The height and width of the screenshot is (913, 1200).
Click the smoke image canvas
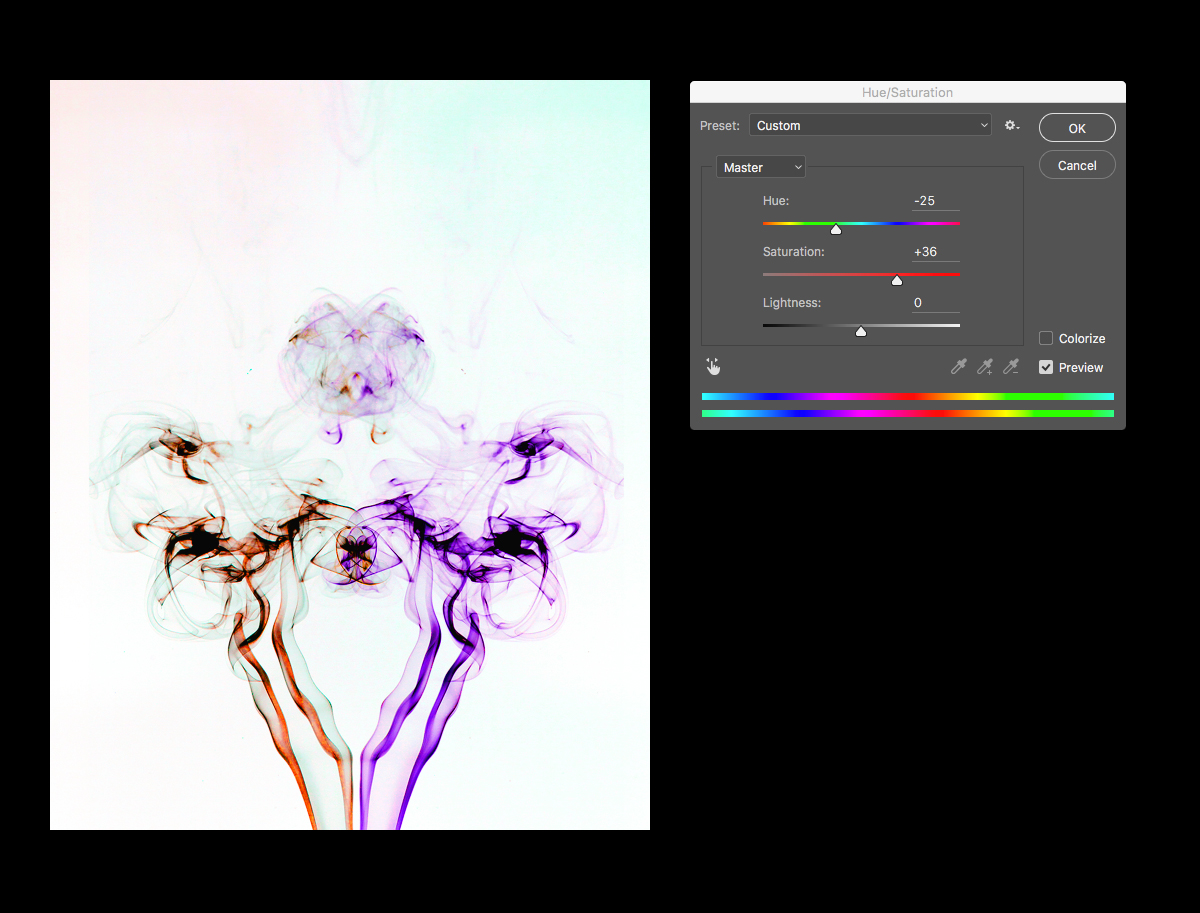coord(350,455)
